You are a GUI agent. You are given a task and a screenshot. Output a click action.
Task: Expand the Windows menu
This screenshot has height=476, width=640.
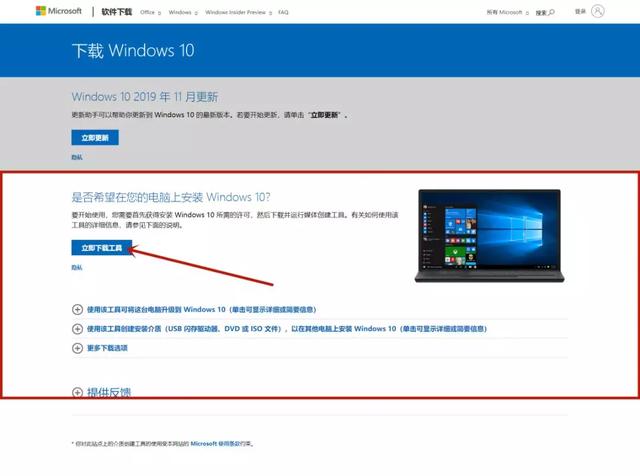point(183,12)
